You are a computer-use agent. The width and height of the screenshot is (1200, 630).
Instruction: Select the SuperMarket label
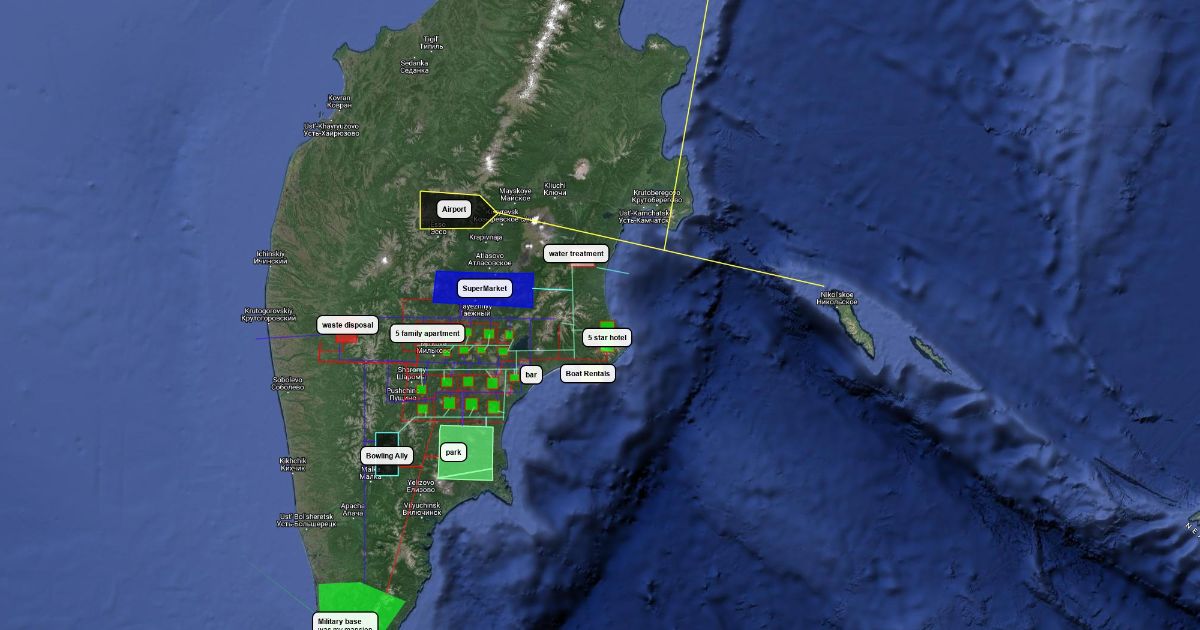(x=485, y=289)
